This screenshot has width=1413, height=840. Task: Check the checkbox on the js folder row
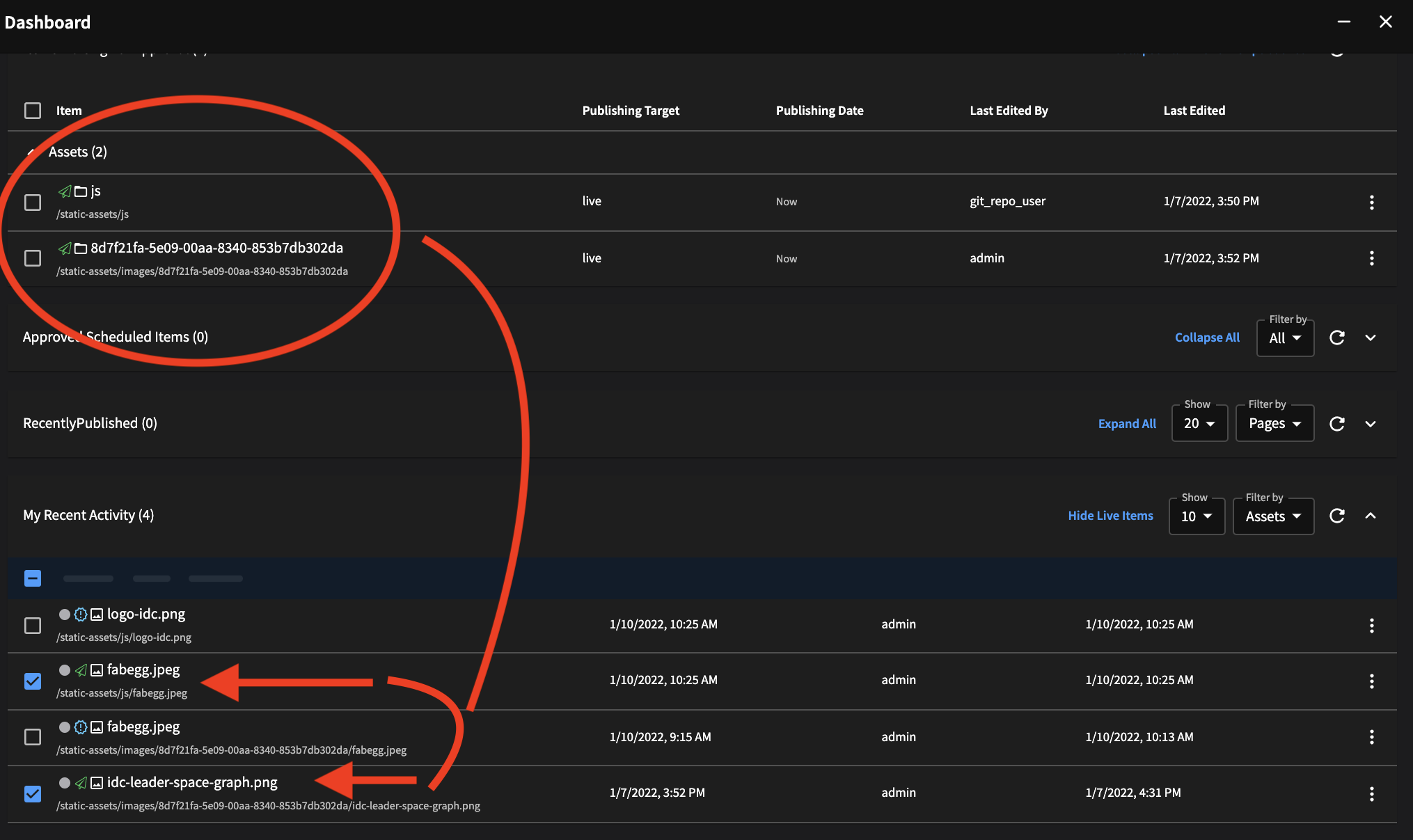coord(32,202)
